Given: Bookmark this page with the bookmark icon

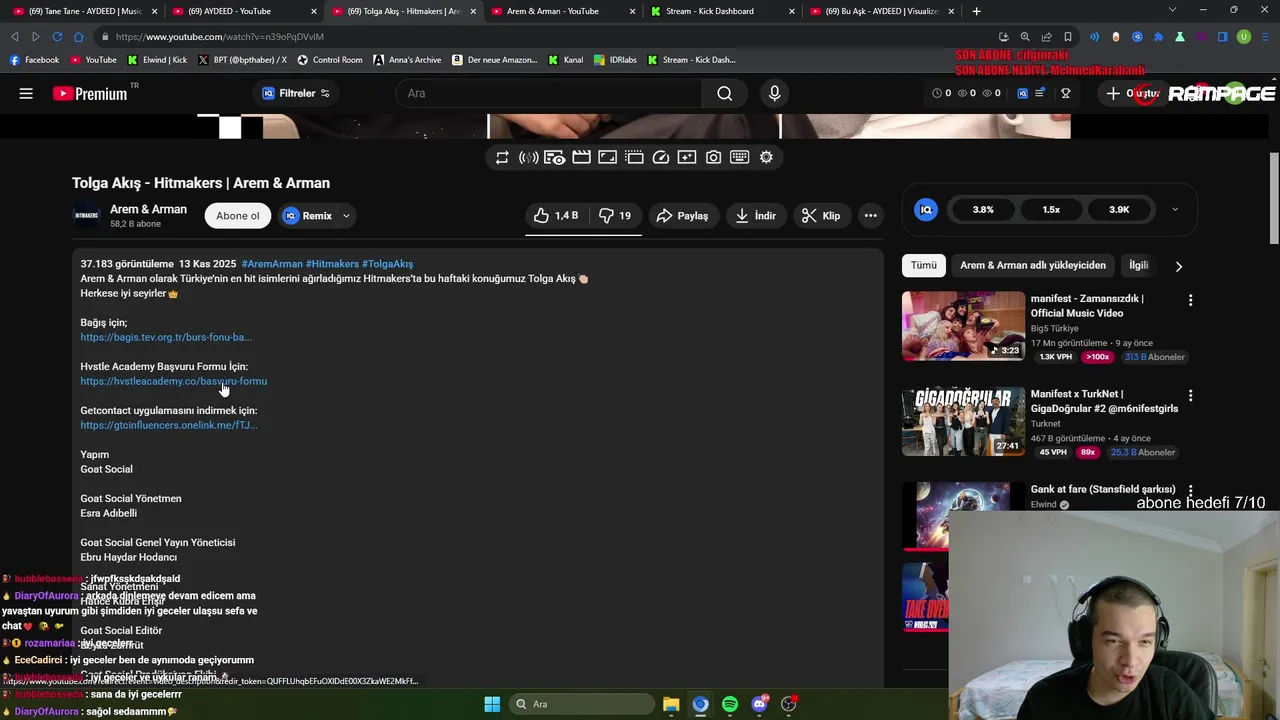Looking at the screenshot, I should click(1067, 37).
